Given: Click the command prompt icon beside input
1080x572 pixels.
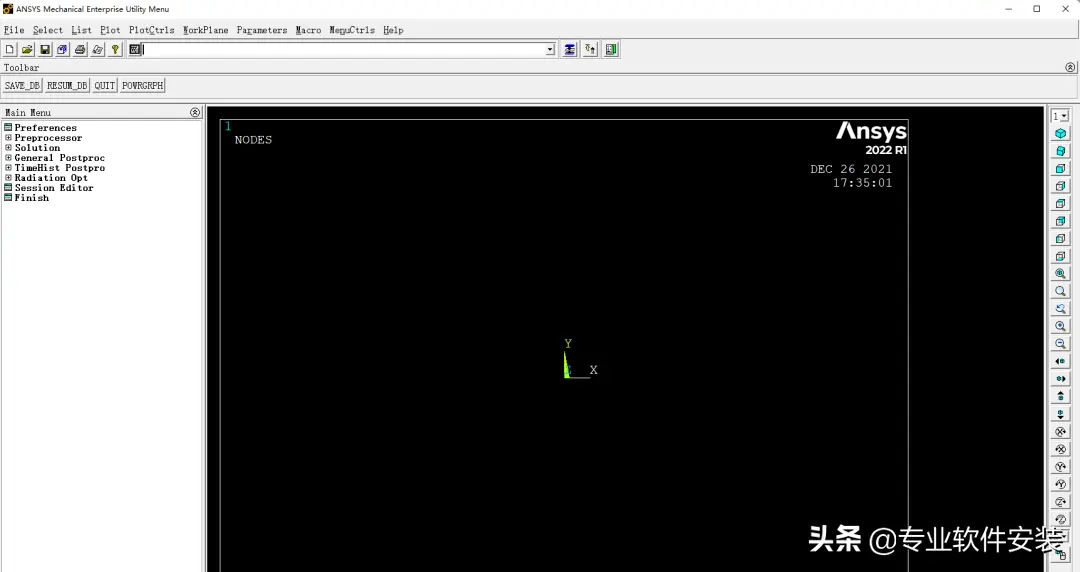Looking at the screenshot, I should pos(134,50).
